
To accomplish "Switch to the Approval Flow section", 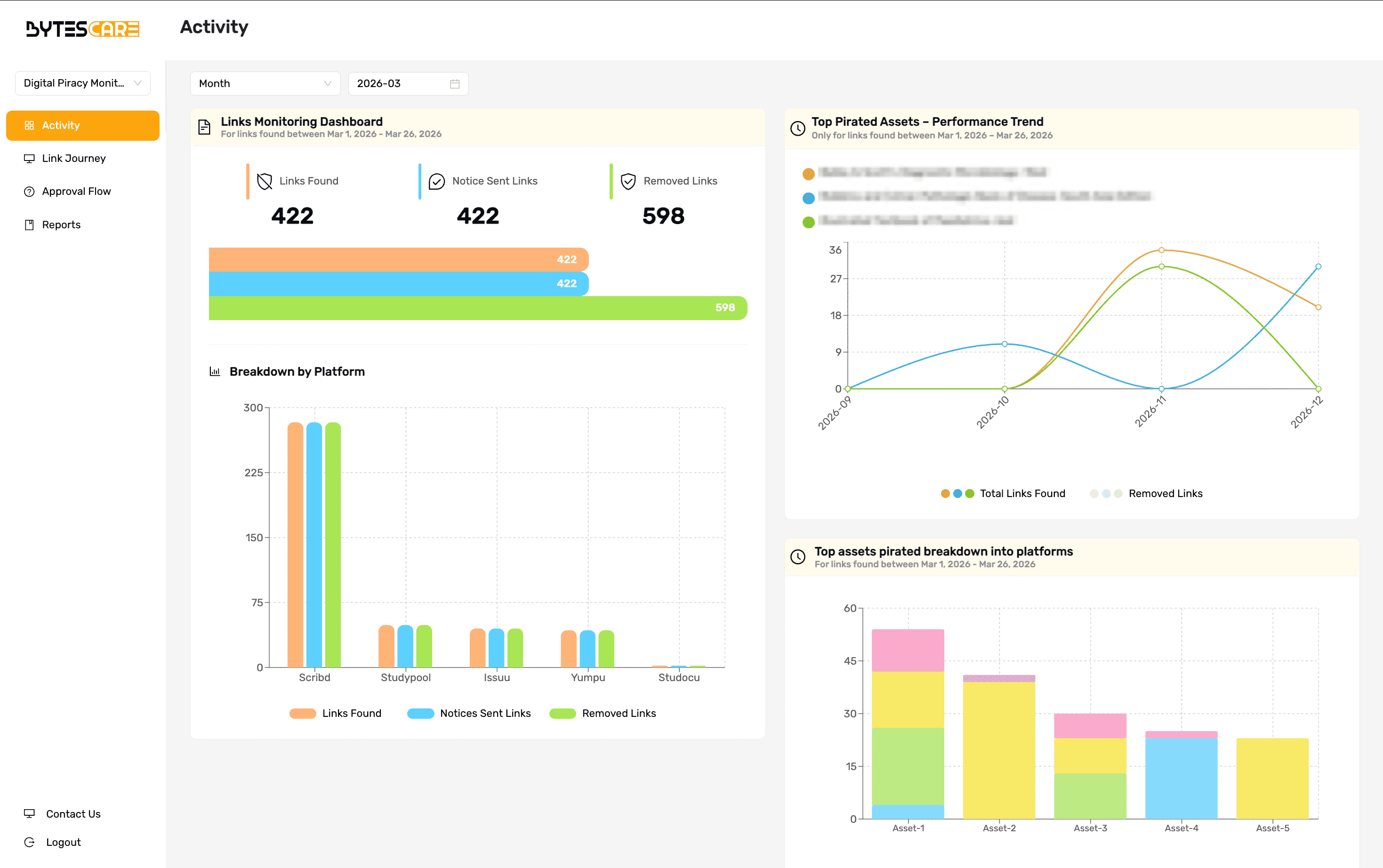I will [77, 191].
